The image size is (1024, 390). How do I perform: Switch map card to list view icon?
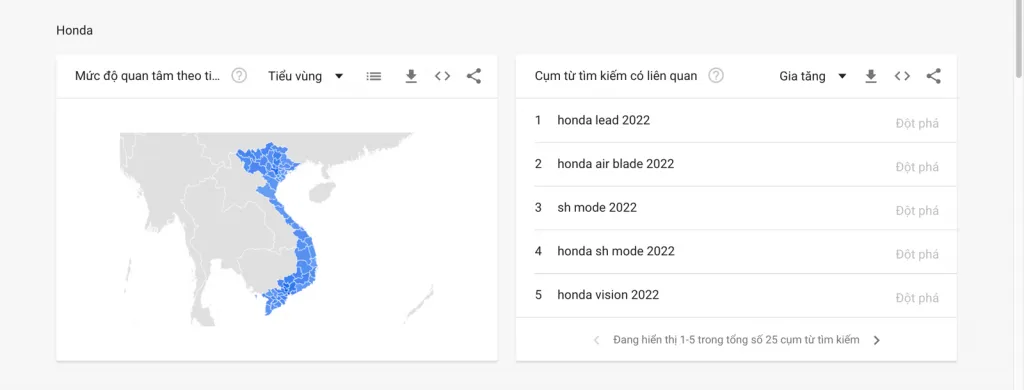[374, 76]
